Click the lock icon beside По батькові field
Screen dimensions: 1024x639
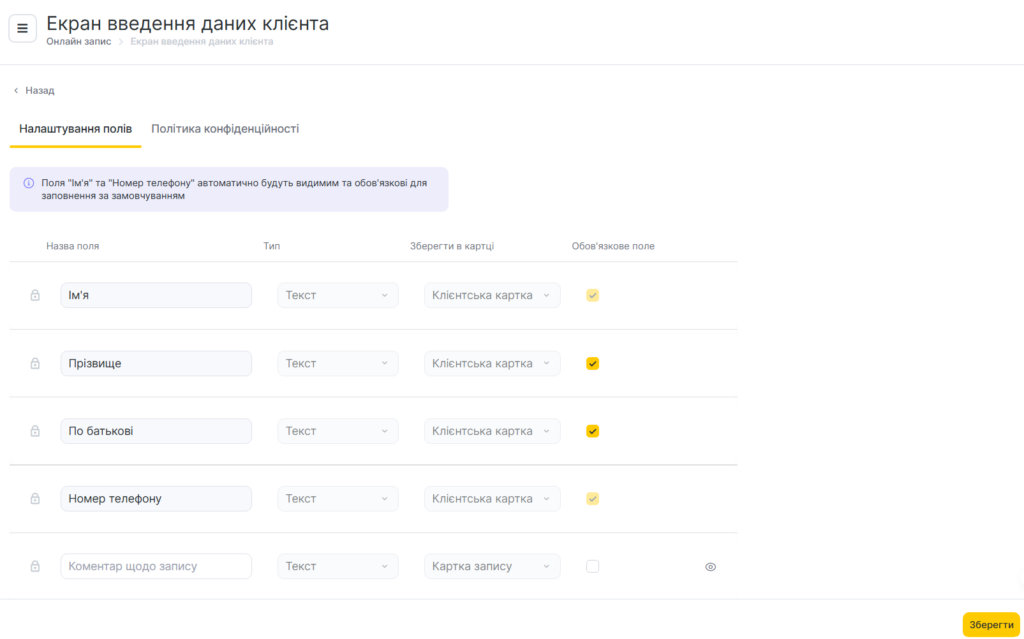pyautogui.click(x=35, y=431)
